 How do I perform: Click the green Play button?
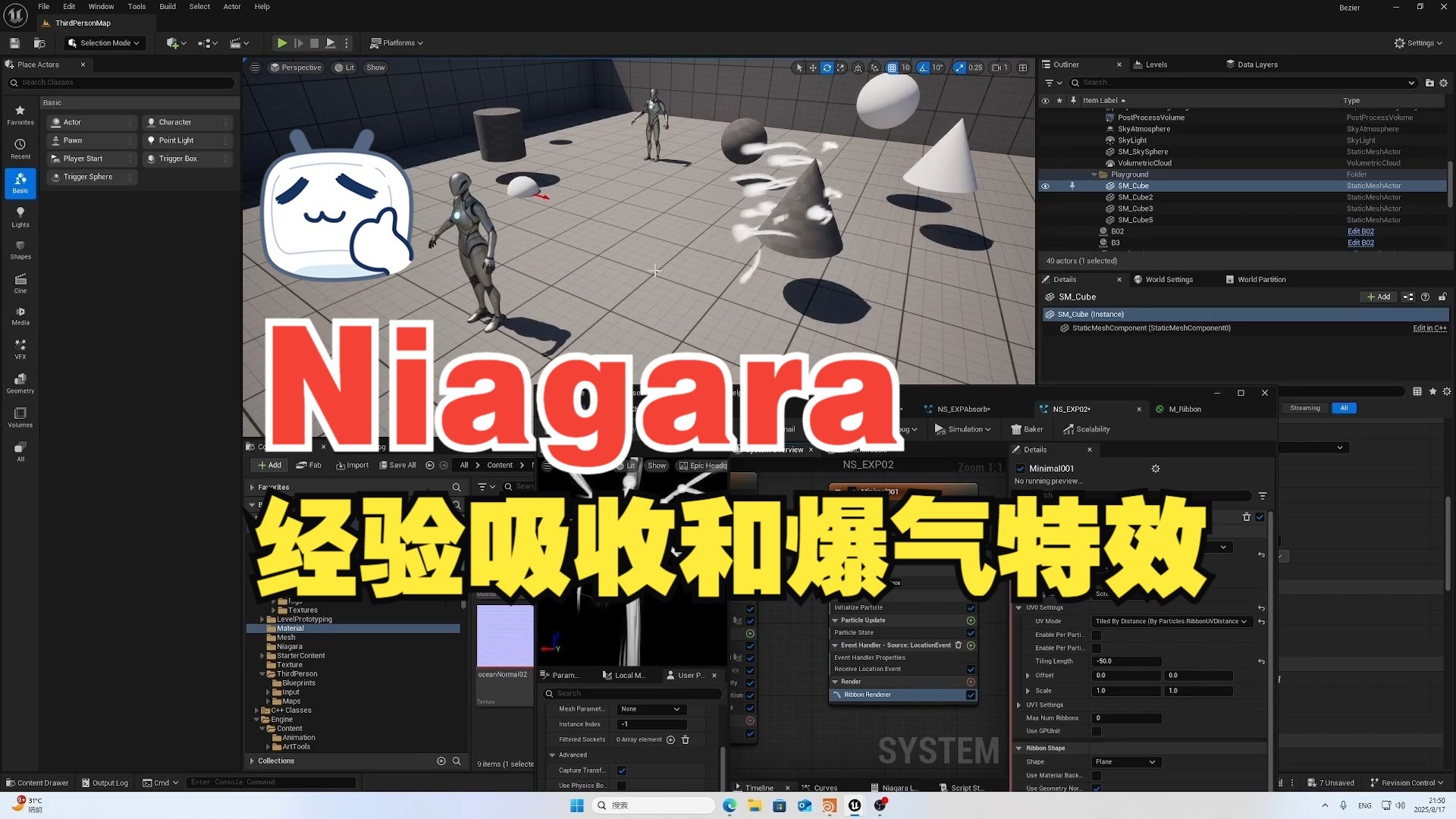click(x=282, y=43)
